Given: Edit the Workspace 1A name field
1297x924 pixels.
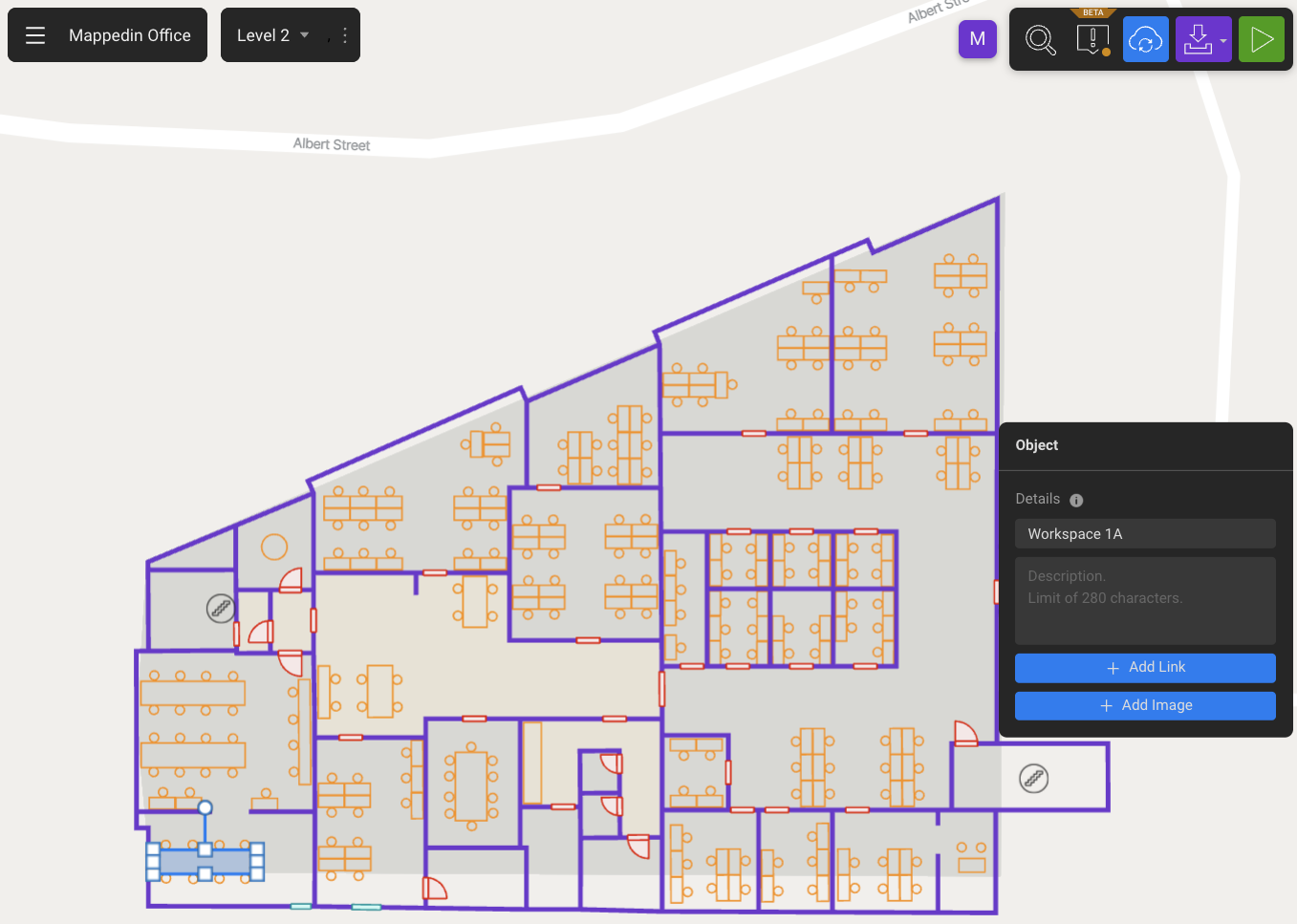Looking at the screenshot, I should pos(1145,534).
